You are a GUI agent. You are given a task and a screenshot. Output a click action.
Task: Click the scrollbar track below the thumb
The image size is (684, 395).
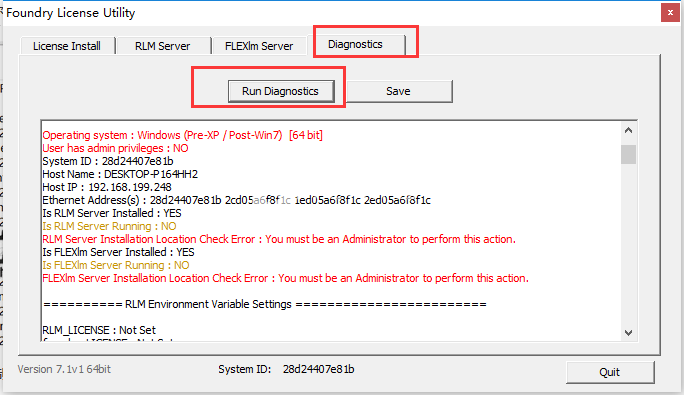(629, 244)
